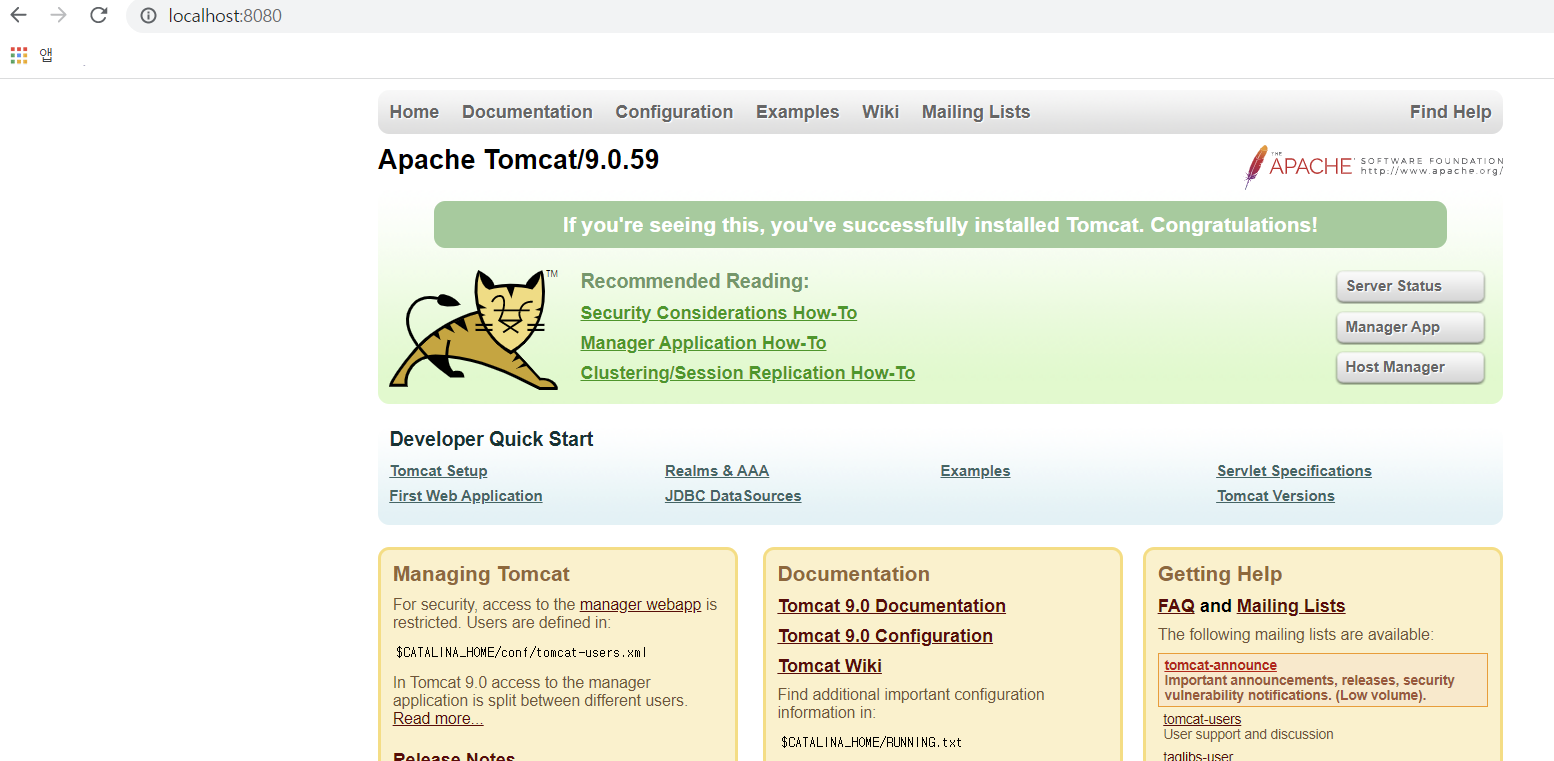Click the manager webapp link
The height and width of the screenshot is (761, 1554).
point(640,605)
